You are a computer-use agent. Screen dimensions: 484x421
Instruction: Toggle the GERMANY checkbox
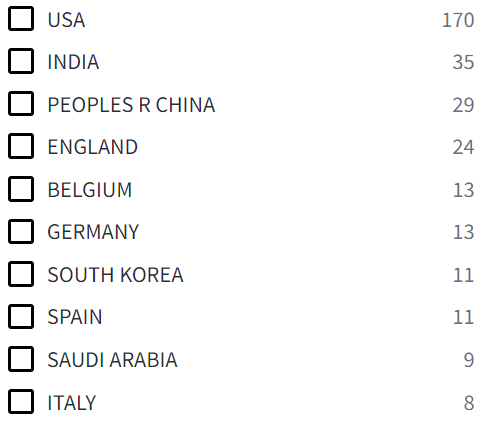tap(21, 231)
